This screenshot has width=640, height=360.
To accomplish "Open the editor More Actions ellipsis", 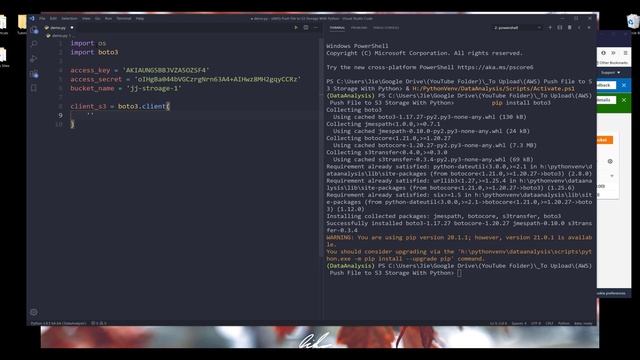I will coord(316,28).
